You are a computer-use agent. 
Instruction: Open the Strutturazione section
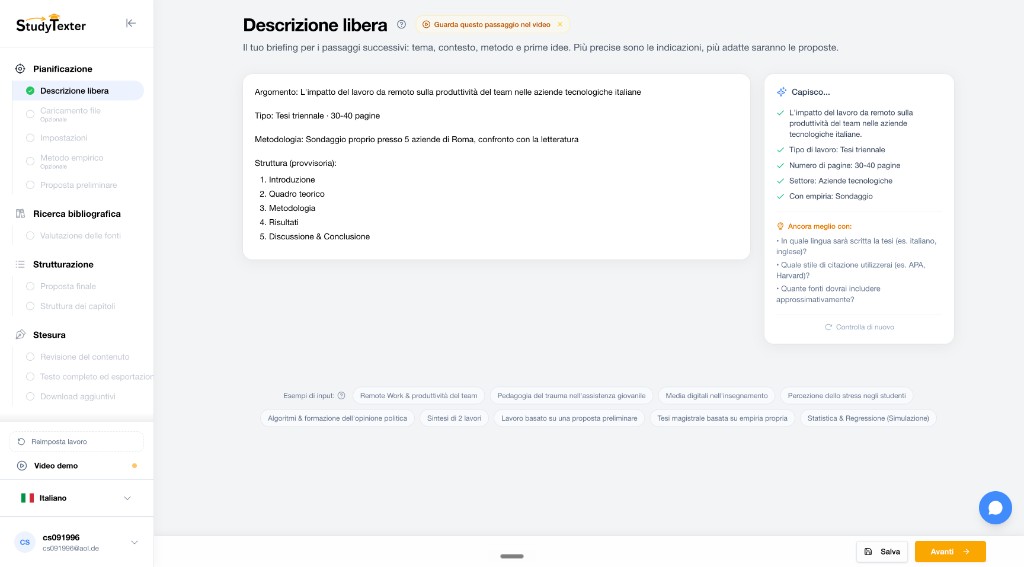[63, 265]
